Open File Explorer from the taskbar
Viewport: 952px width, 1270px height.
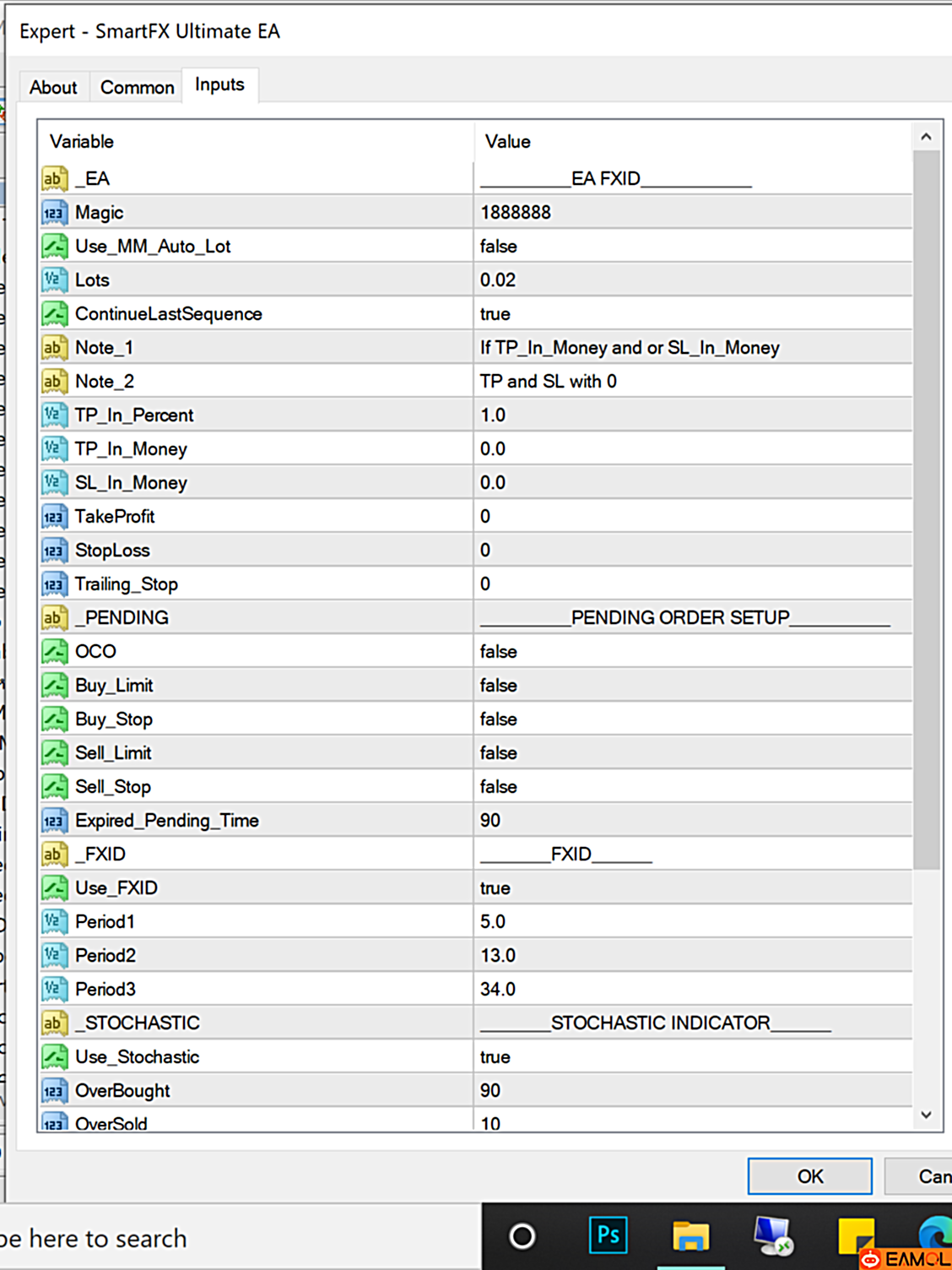[690, 1237]
